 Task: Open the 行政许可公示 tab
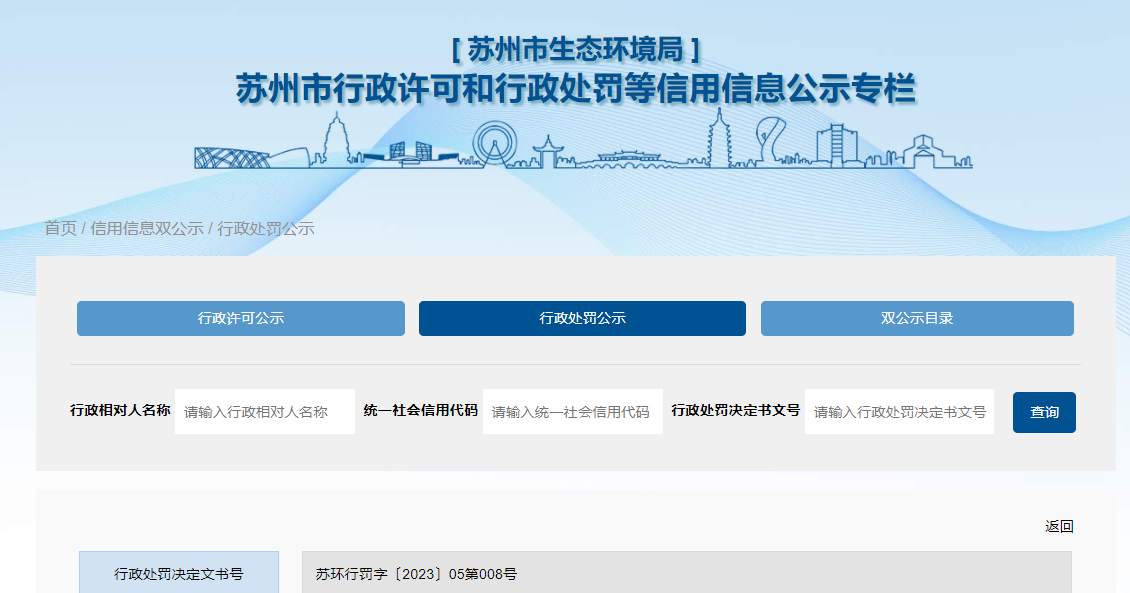(241, 318)
